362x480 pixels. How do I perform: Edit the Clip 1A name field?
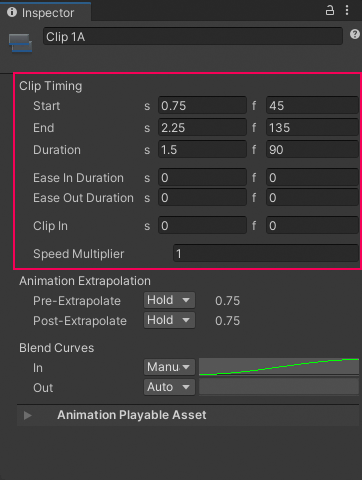193,36
